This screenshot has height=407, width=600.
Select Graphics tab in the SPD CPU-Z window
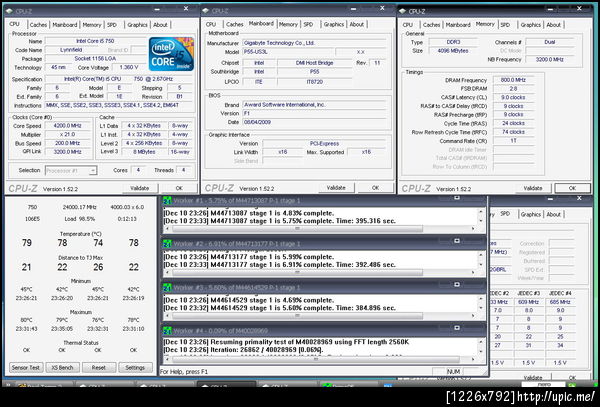(x=530, y=215)
